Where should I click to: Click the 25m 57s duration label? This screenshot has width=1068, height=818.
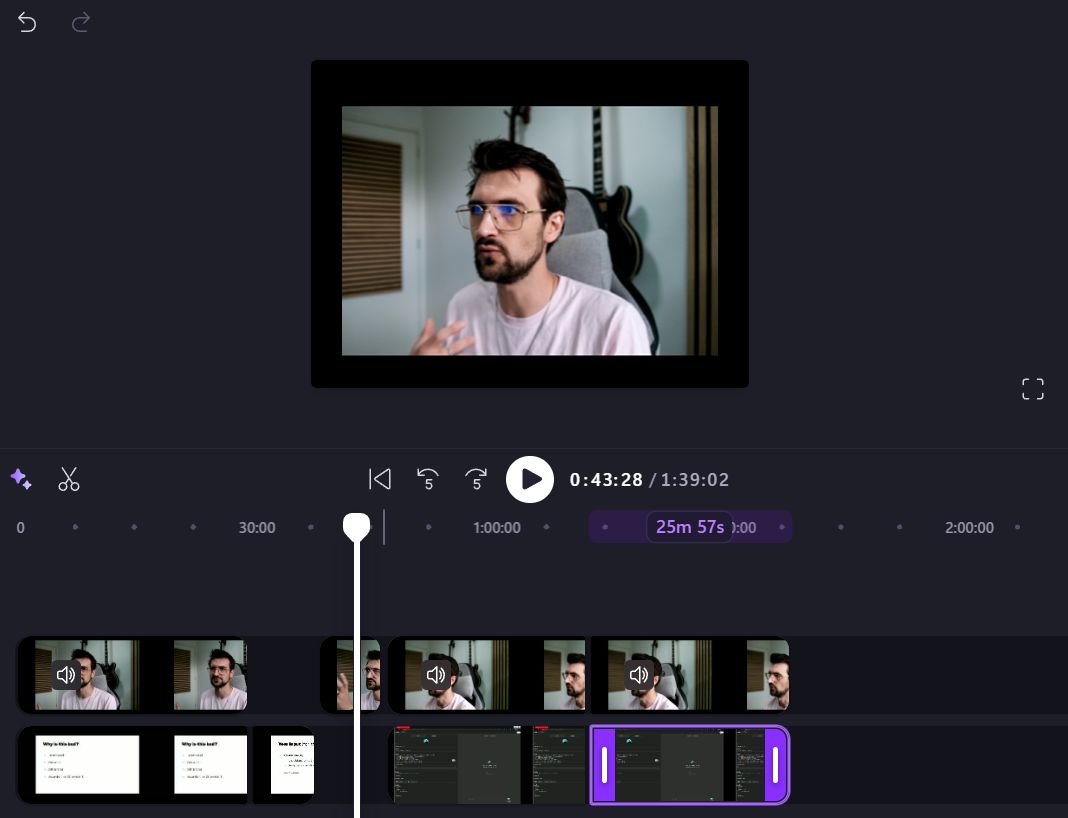(689, 527)
